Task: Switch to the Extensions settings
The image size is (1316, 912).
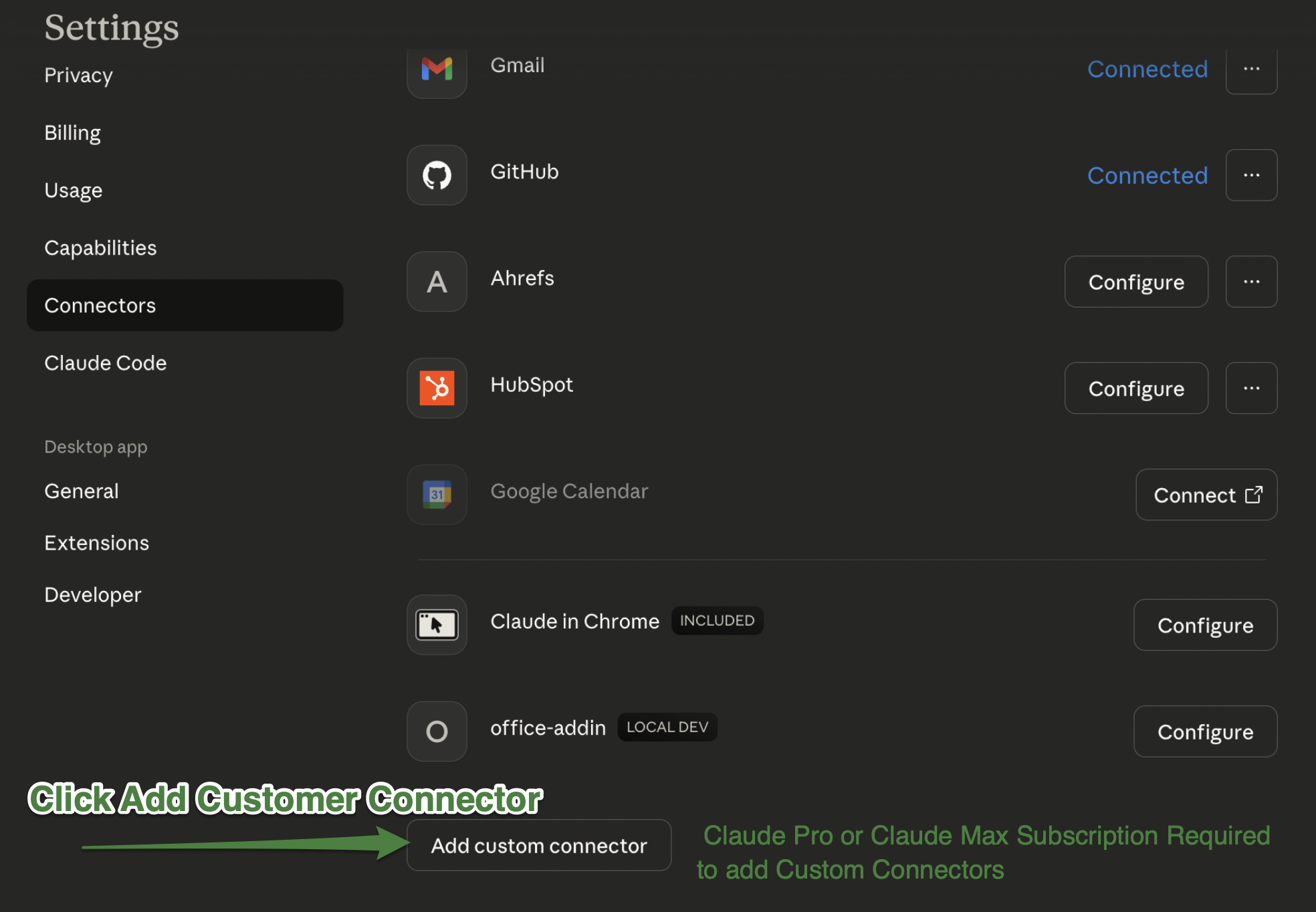Action: tap(96, 543)
